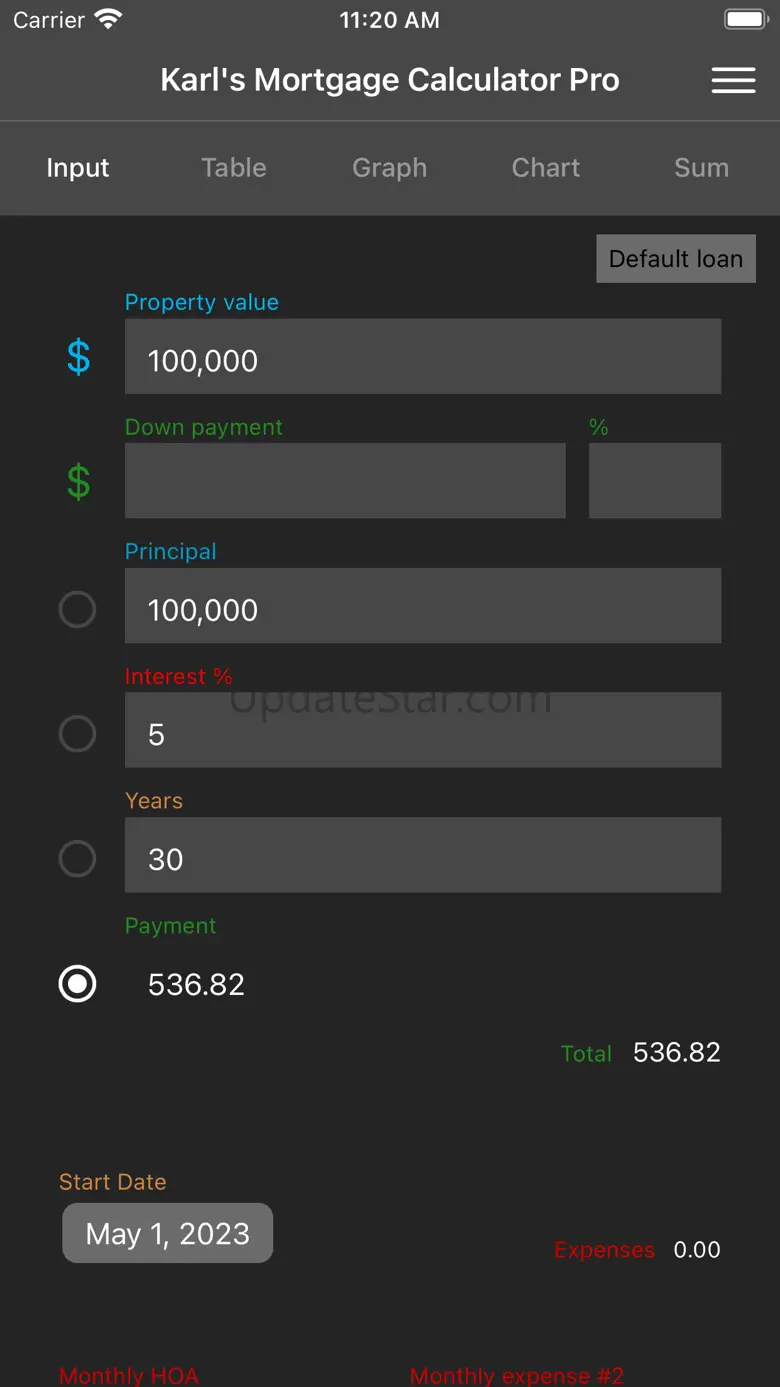Open the Start Date picker

(167, 1233)
